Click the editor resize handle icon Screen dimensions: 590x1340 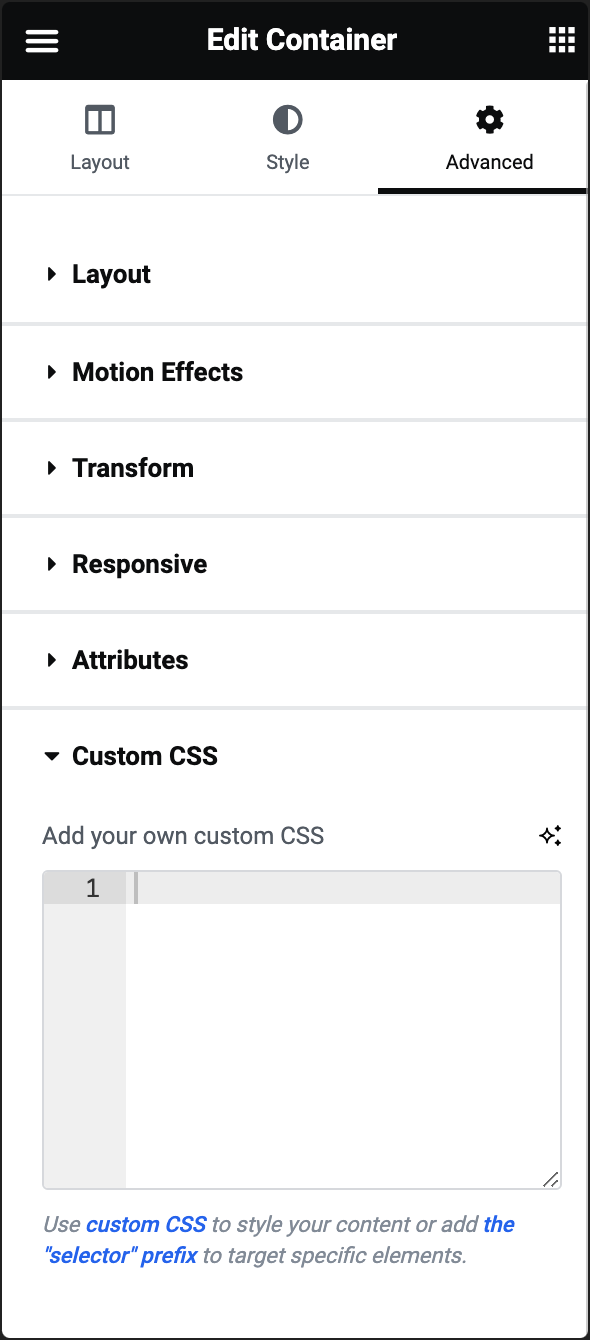click(x=550, y=1179)
